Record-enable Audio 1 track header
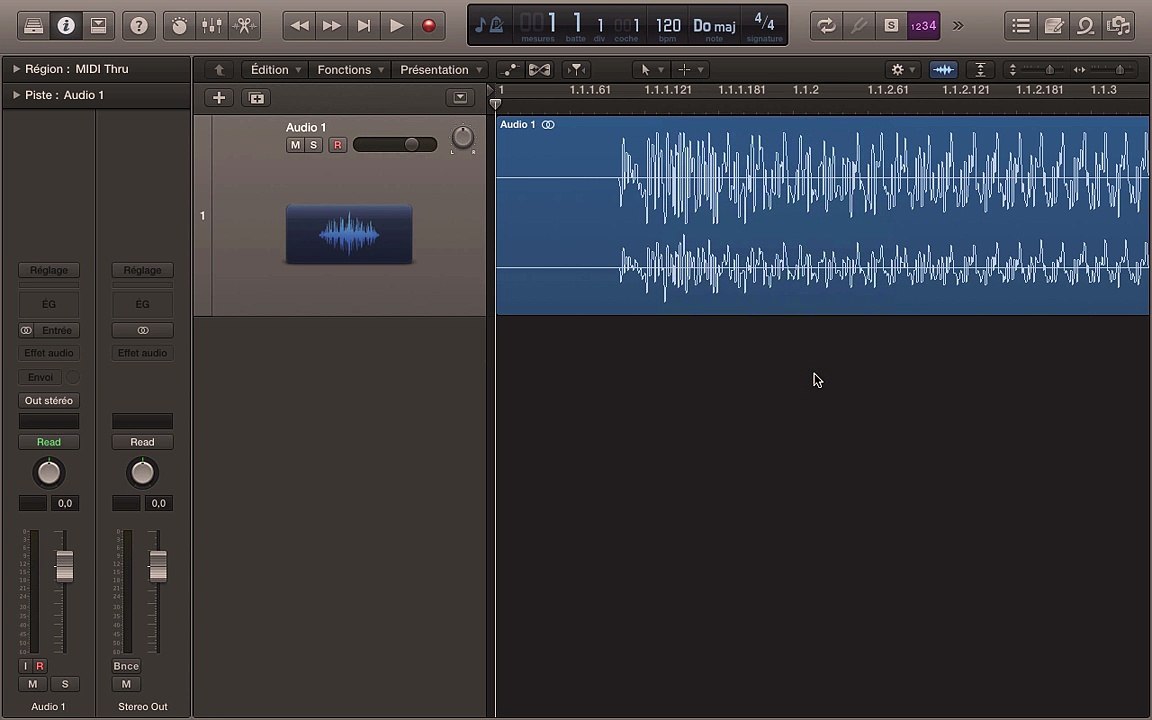 pyautogui.click(x=337, y=145)
